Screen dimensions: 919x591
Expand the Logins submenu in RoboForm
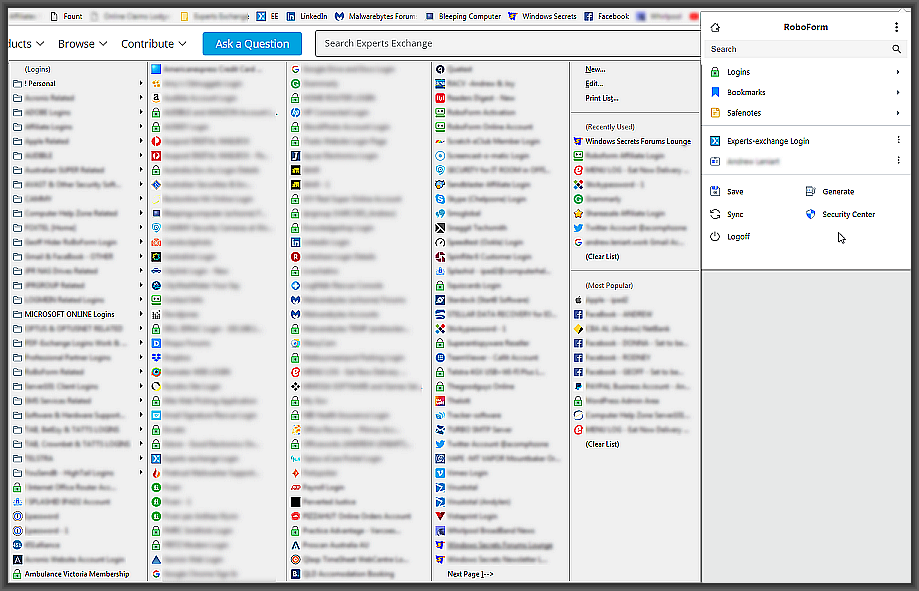click(897, 72)
